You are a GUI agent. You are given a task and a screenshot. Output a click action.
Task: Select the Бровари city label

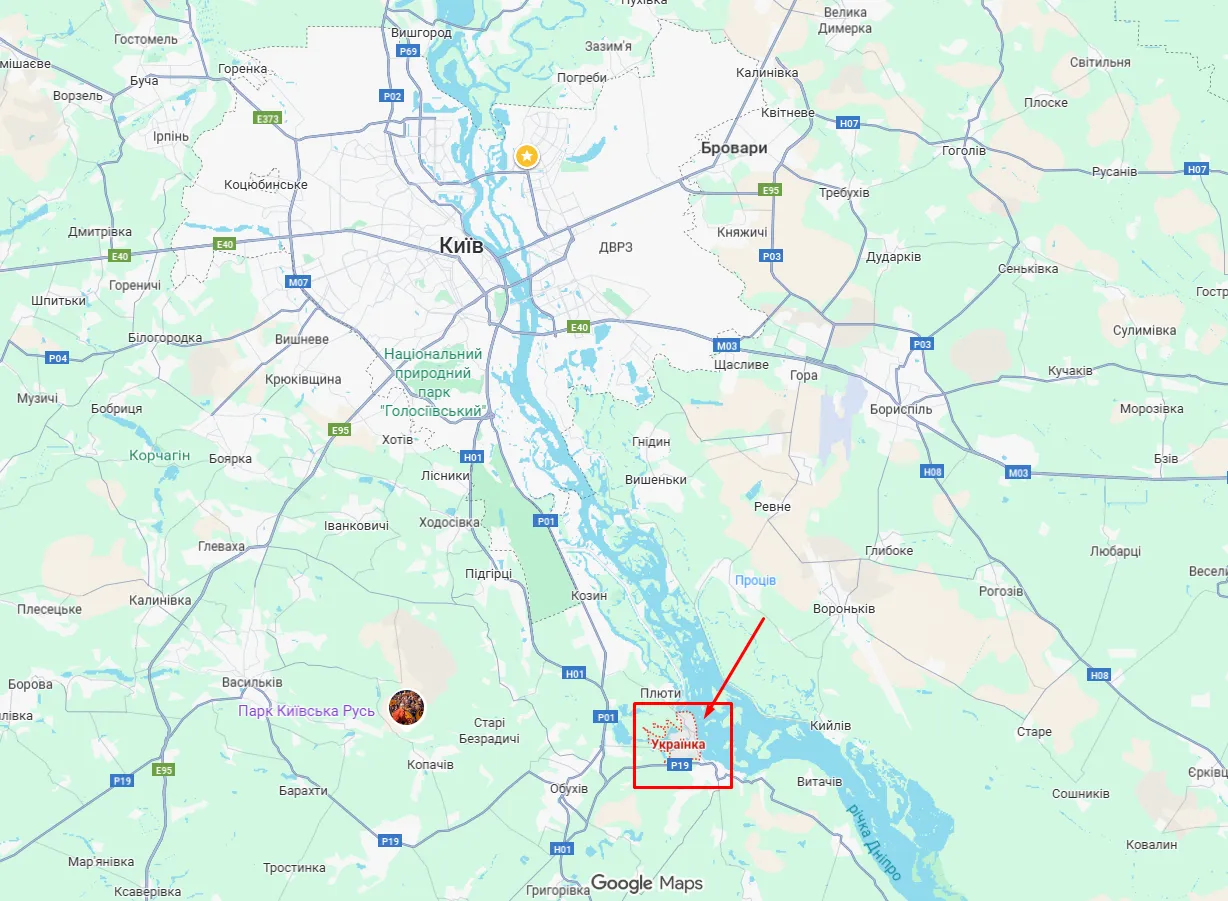(x=734, y=148)
